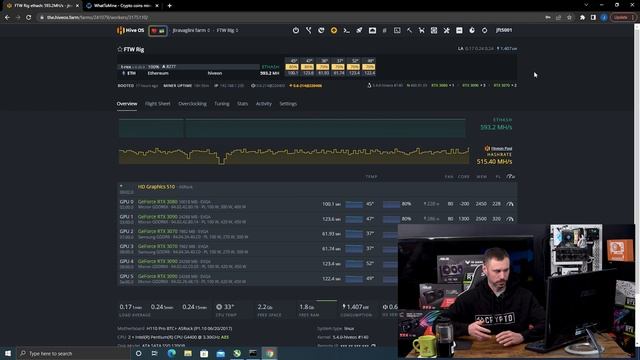The height and width of the screenshot is (360, 640).
Task: Click GPU 2 GeForce RTX 3070 name
Action: (x=158, y=231)
